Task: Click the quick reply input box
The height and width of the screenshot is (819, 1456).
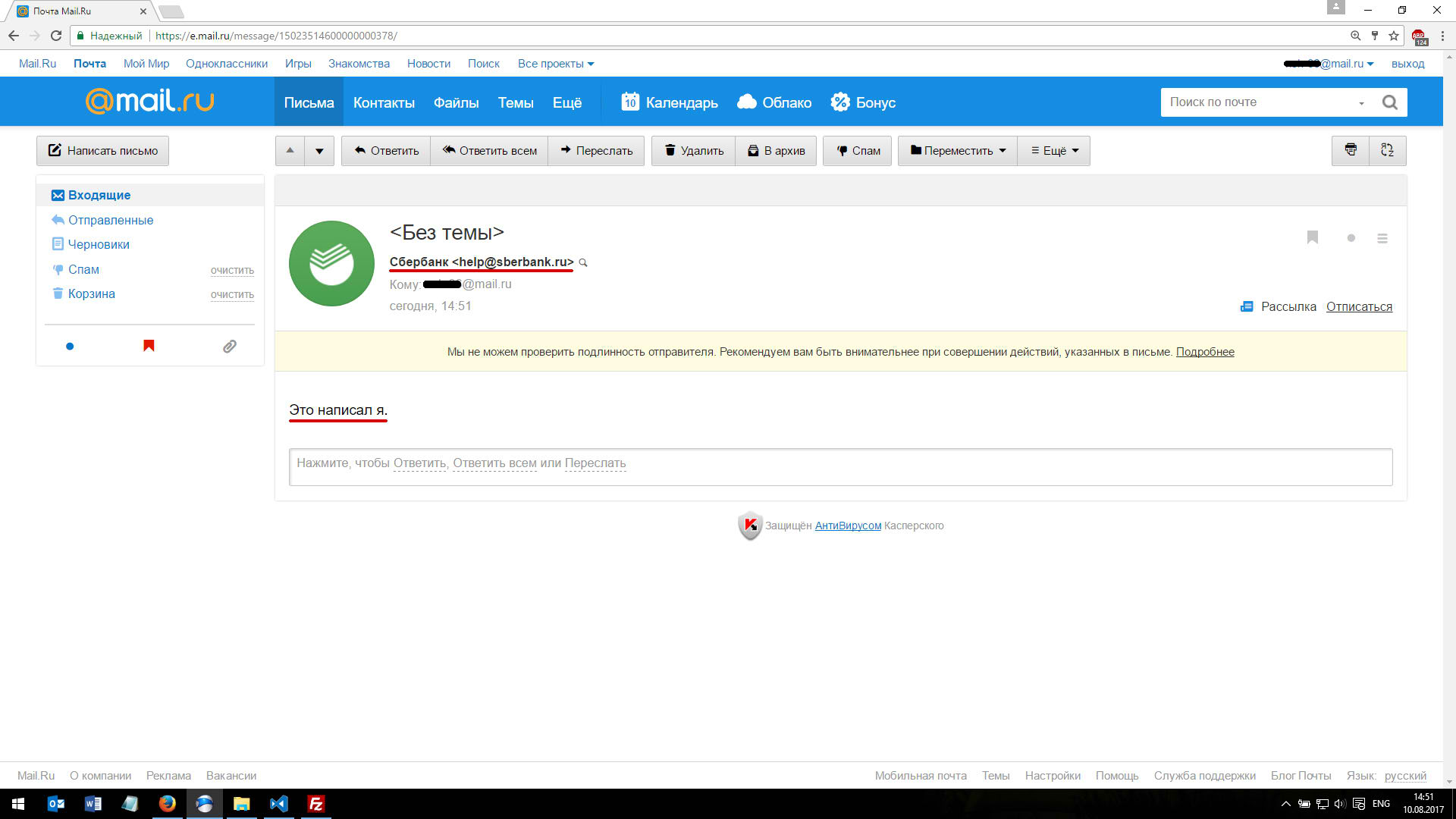Action: 840,466
